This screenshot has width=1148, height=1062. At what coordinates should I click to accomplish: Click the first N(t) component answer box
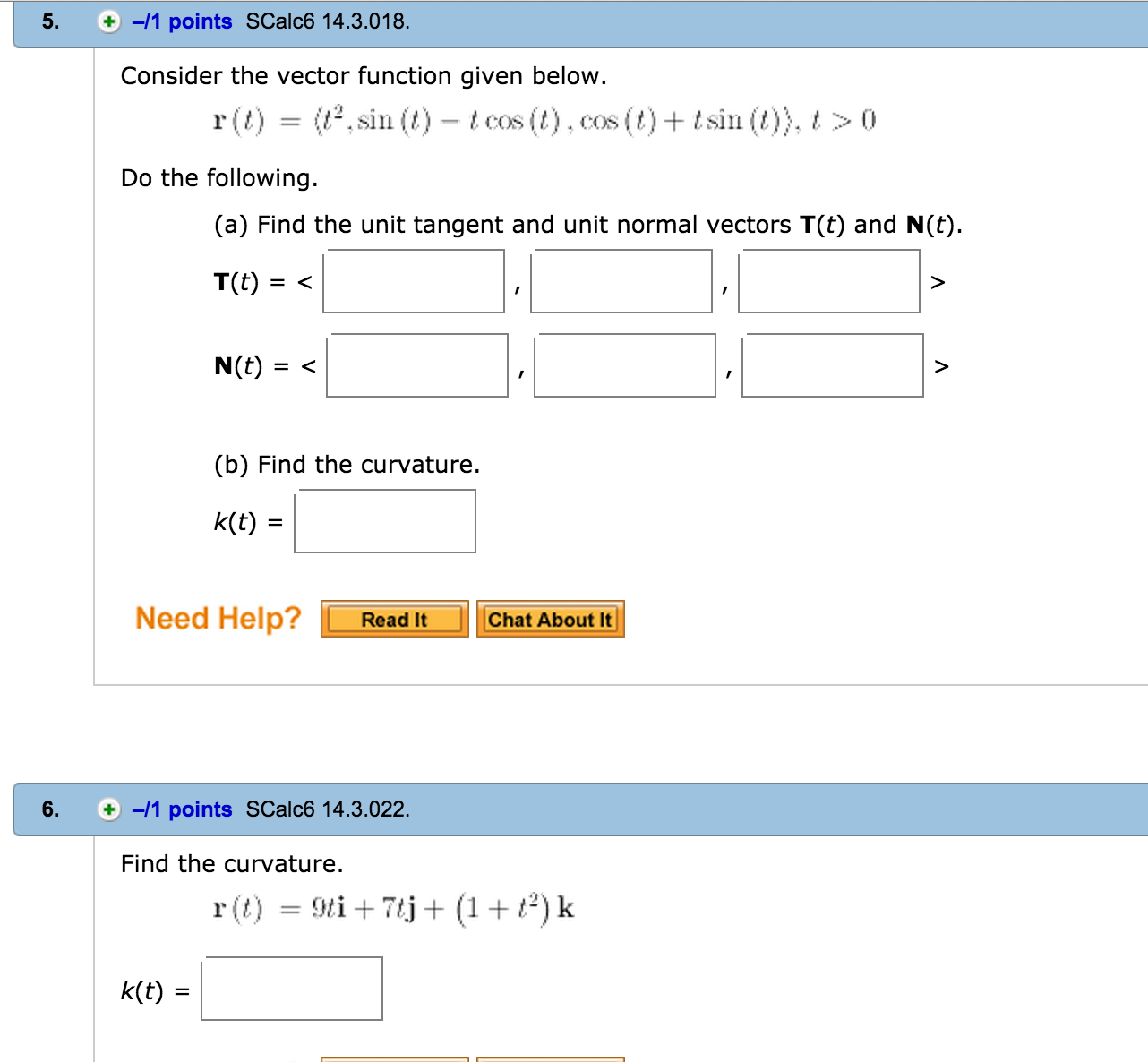pyautogui.click(x=416, y=365)
